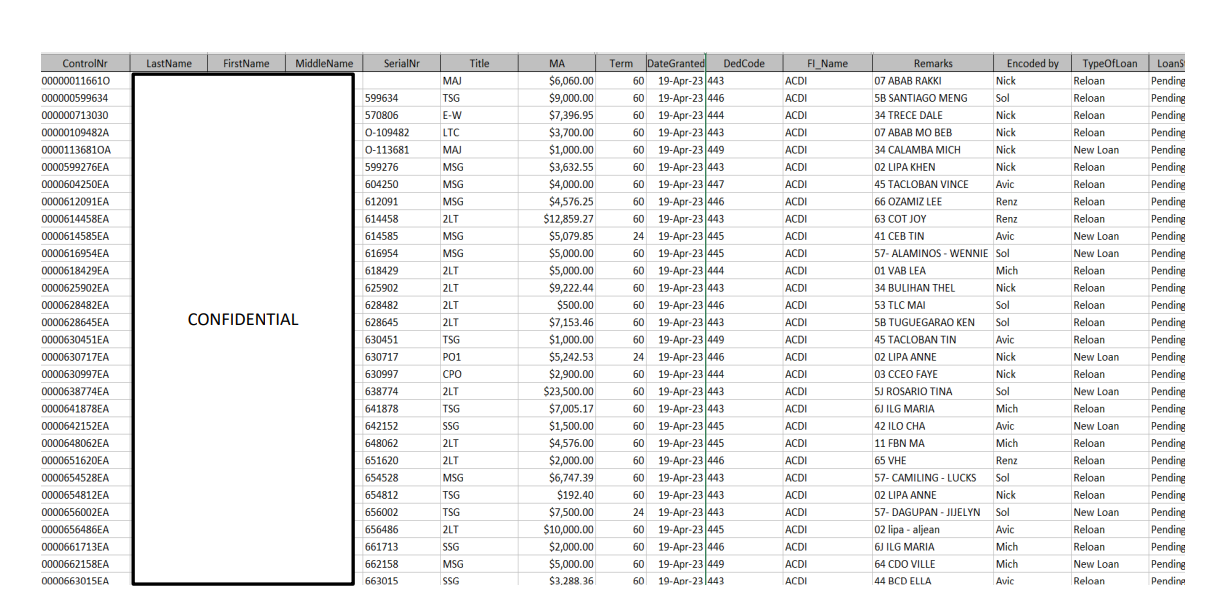The height and width of the screenshot is (610, 1227).
Task: Click ControlNr cell 000000713030
Action: click(85, 115)
